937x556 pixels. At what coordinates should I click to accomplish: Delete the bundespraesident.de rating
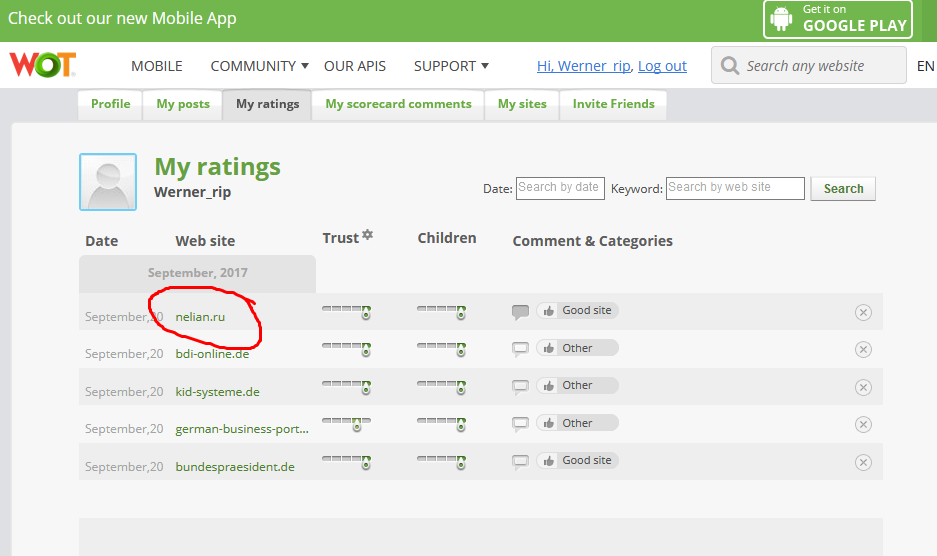click(x=863, y=462)
